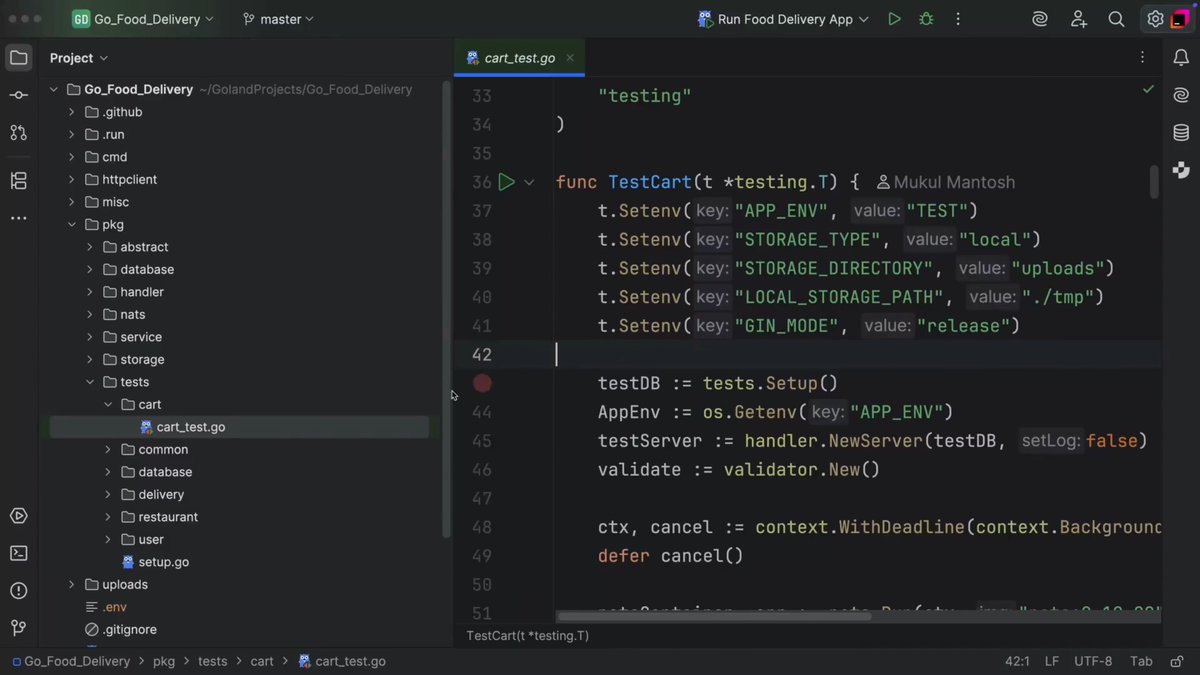Screen dimensions: 1200x675
Task: Open the Database tool window icon
Action: tap(1181, 132)
